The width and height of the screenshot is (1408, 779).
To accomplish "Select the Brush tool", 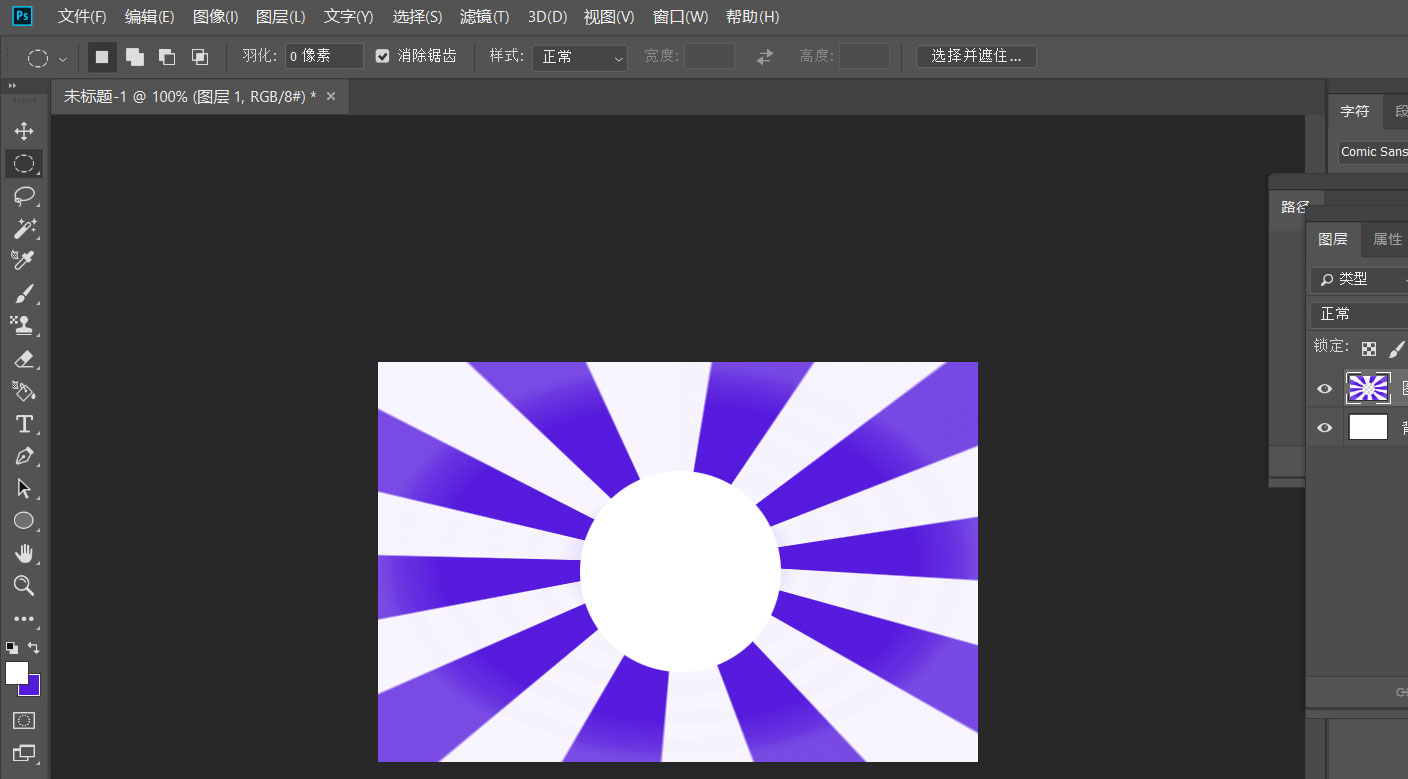I will tap(24, 293).
